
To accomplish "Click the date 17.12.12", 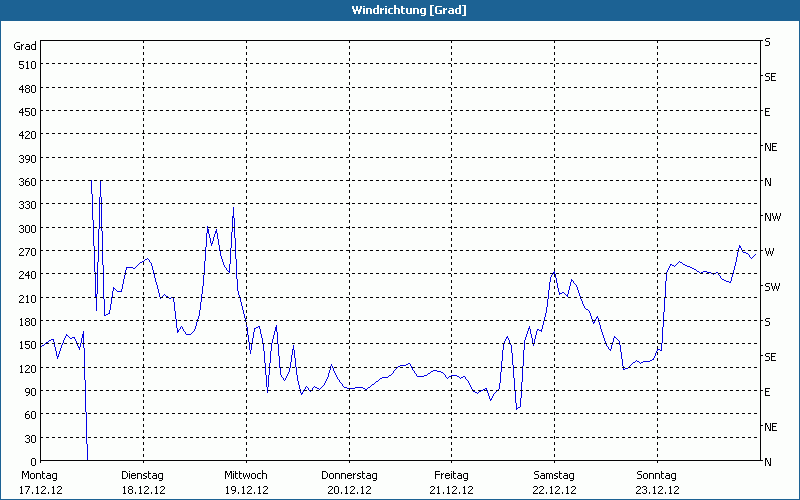I will [x=41, y=490].
